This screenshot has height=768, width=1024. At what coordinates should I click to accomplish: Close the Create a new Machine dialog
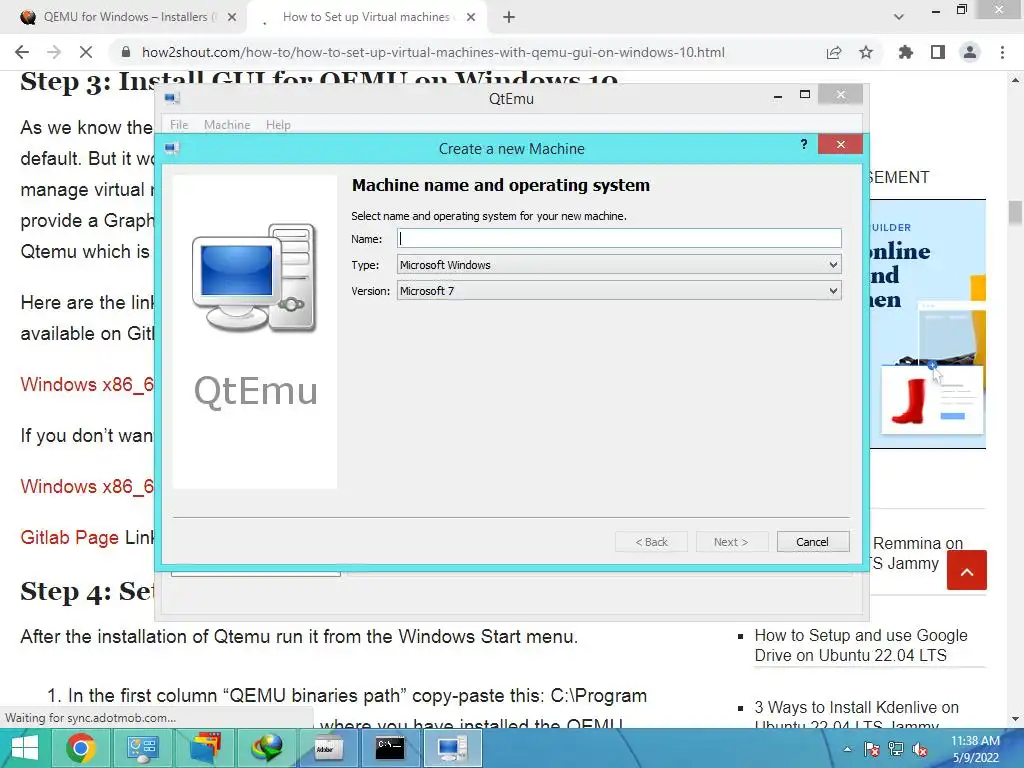click(840, 144)
